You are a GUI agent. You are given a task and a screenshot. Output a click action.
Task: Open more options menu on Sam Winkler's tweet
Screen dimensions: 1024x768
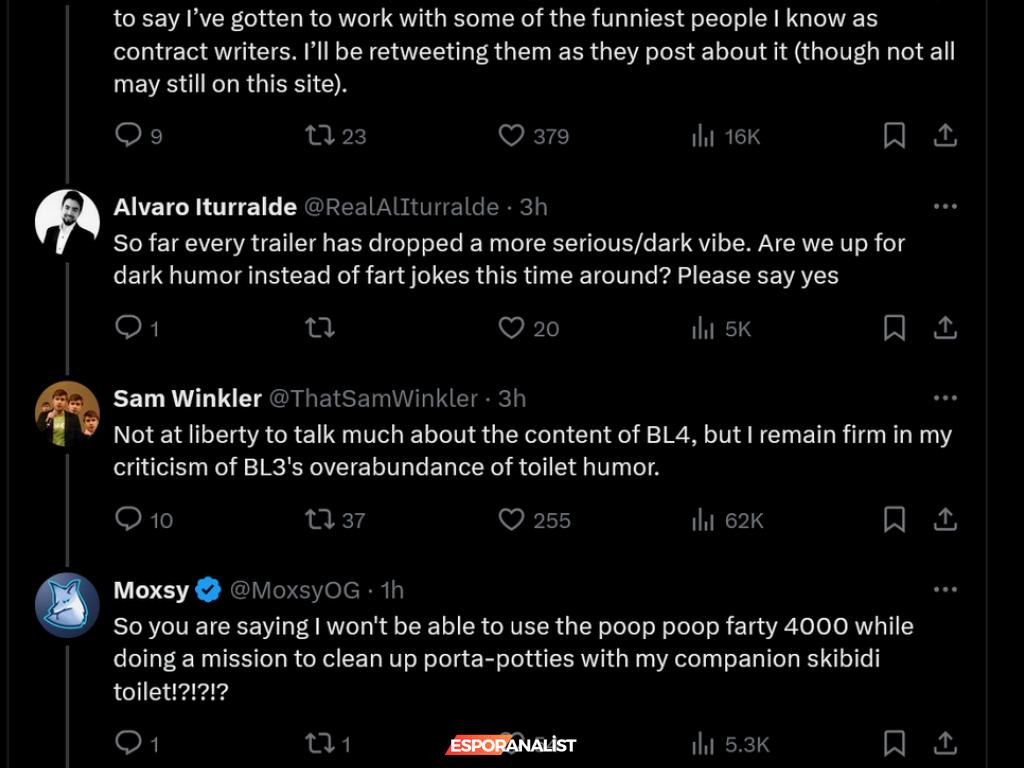pos(944,398)
